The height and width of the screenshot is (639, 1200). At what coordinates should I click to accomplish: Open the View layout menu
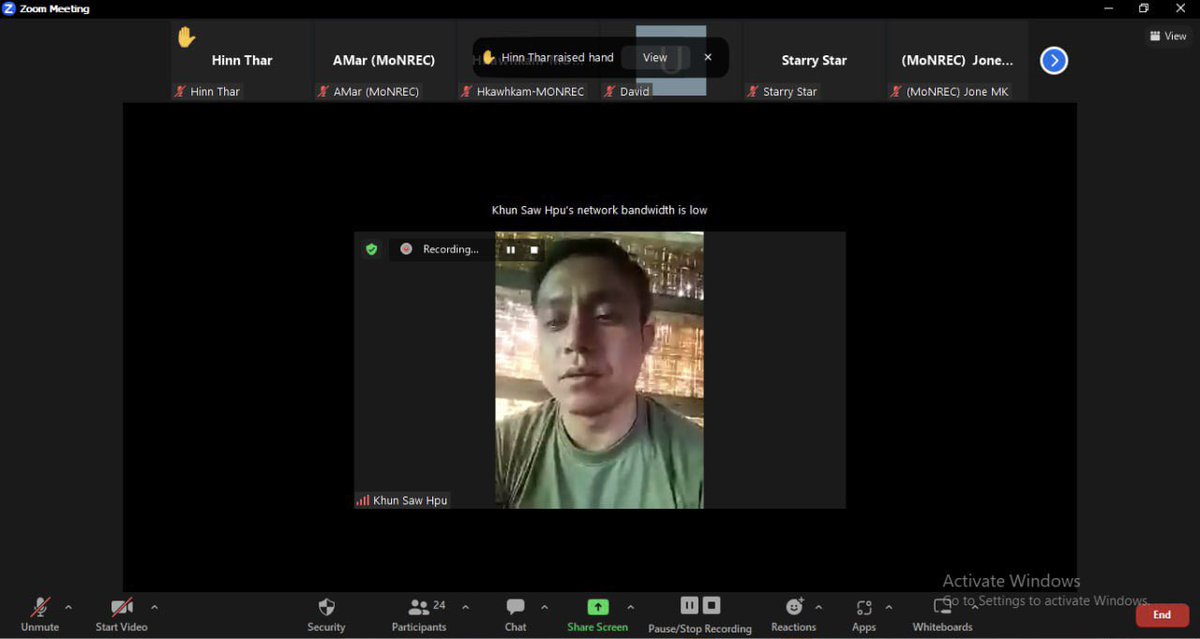(x=1168, y=36)
